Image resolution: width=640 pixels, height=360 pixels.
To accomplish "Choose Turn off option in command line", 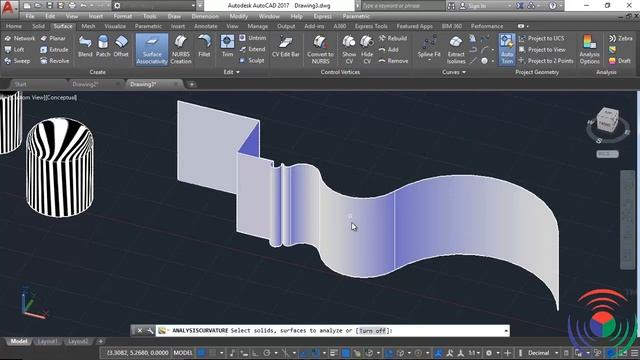I will click(373, 331).
